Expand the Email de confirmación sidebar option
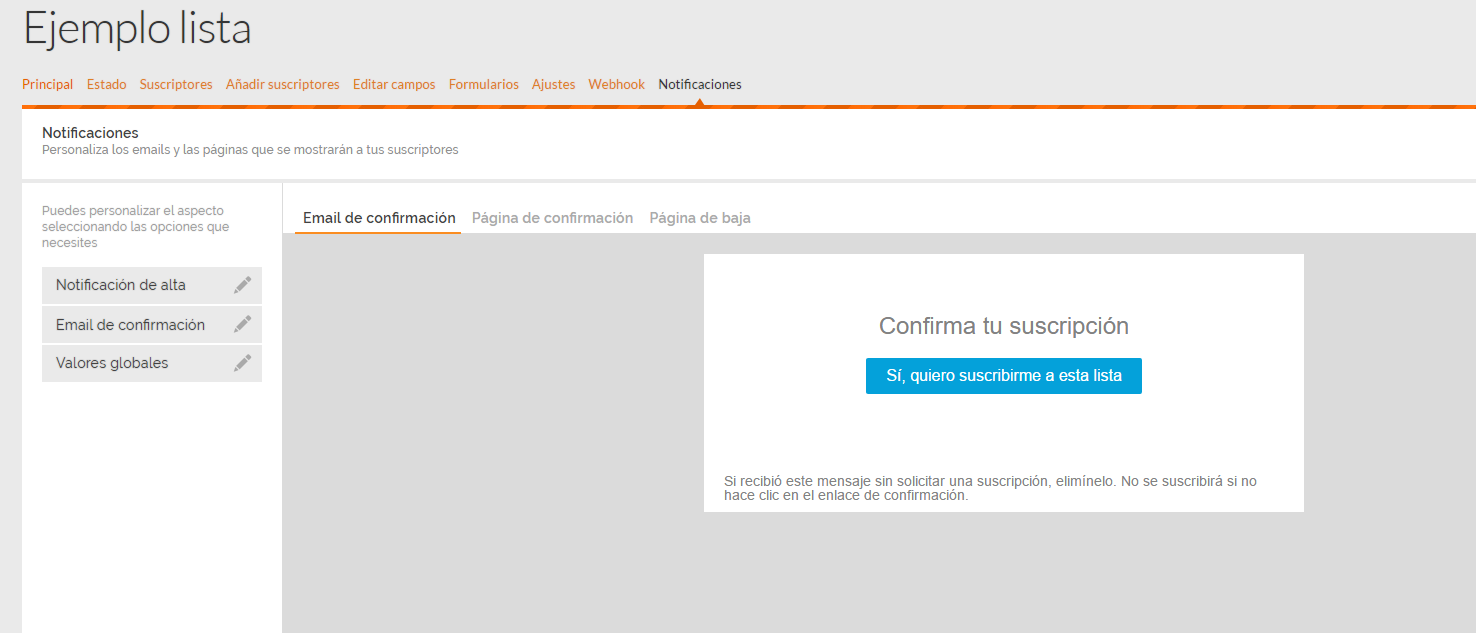The width and height of the screenshot is (1476, 633). (x=152, y=324)
